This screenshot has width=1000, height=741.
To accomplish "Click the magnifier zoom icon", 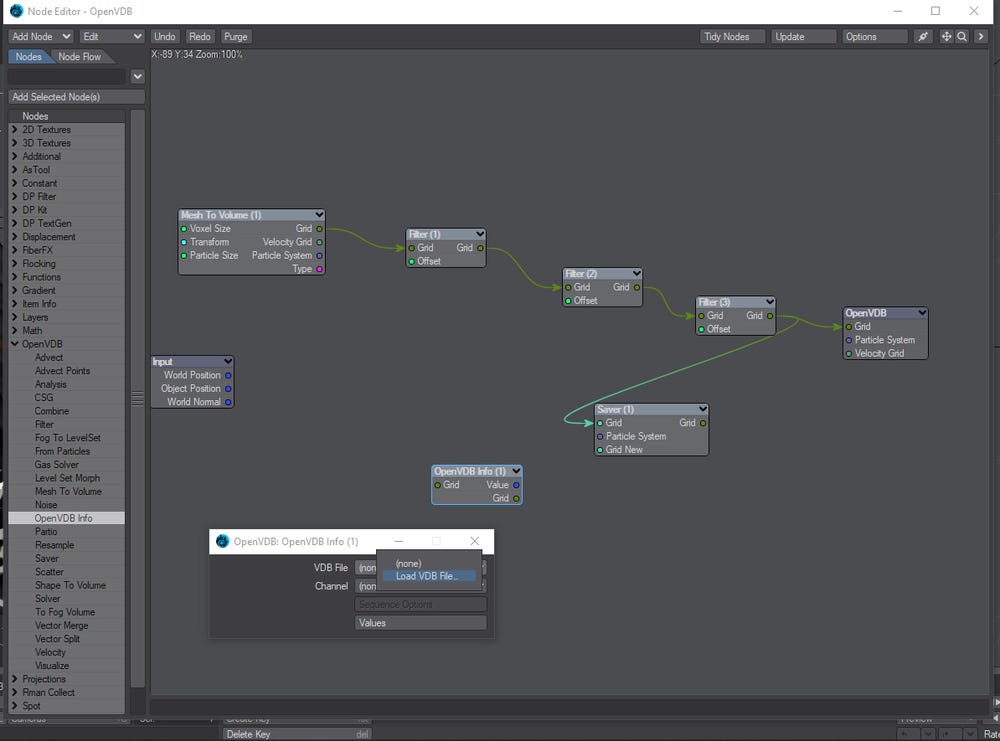I will tap(962, 36).
